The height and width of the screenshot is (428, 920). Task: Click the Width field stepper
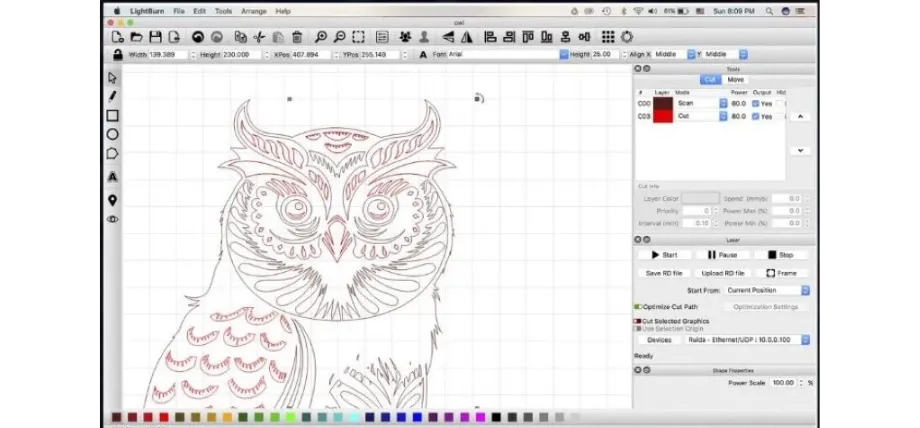[192, 54]
